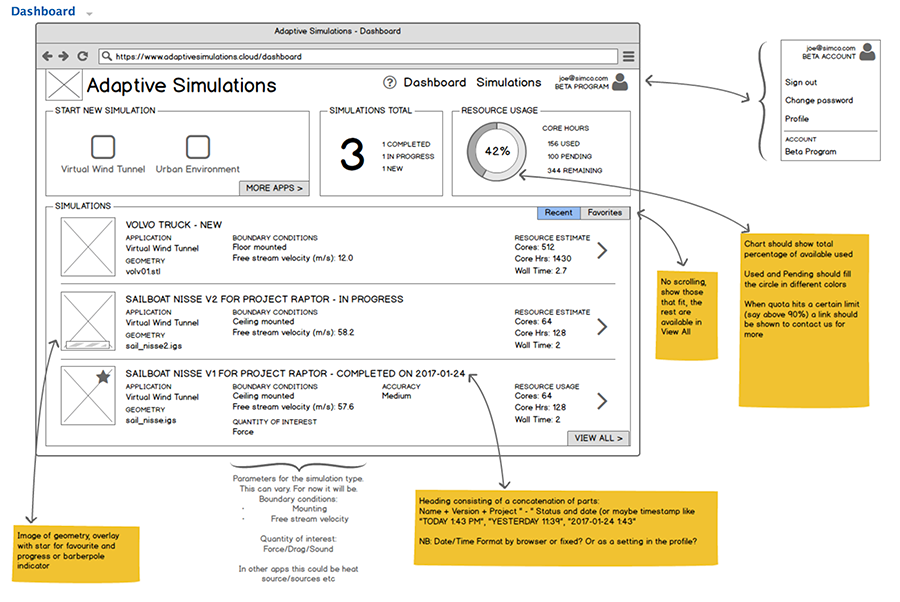Open help via the question mark icon

tap(390, 83)
